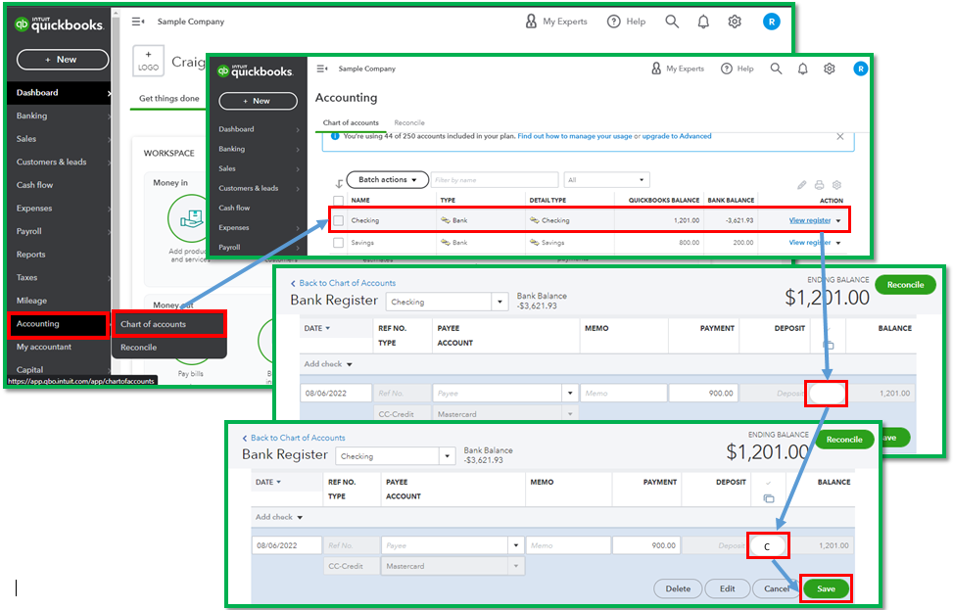Click the sort arrow icon beside Batch actions
Viewport: 953px width, 614px height.
pyautogui.click(x=339, y=183)
